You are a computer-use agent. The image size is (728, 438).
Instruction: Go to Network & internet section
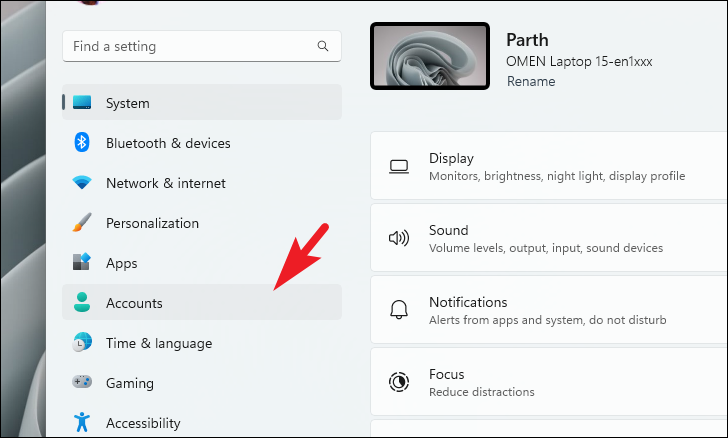(202, 183)
